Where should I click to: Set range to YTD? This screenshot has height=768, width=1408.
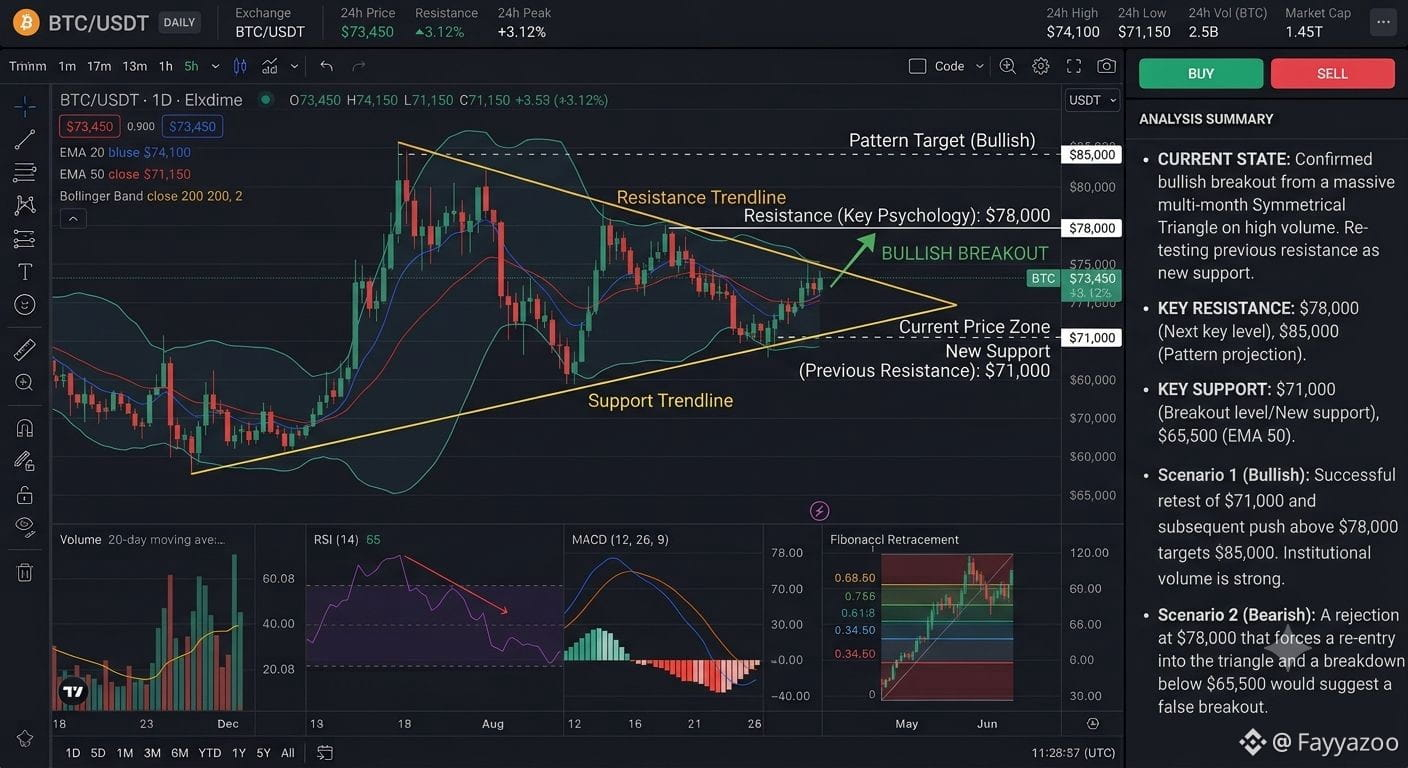(x=210, y=752)
